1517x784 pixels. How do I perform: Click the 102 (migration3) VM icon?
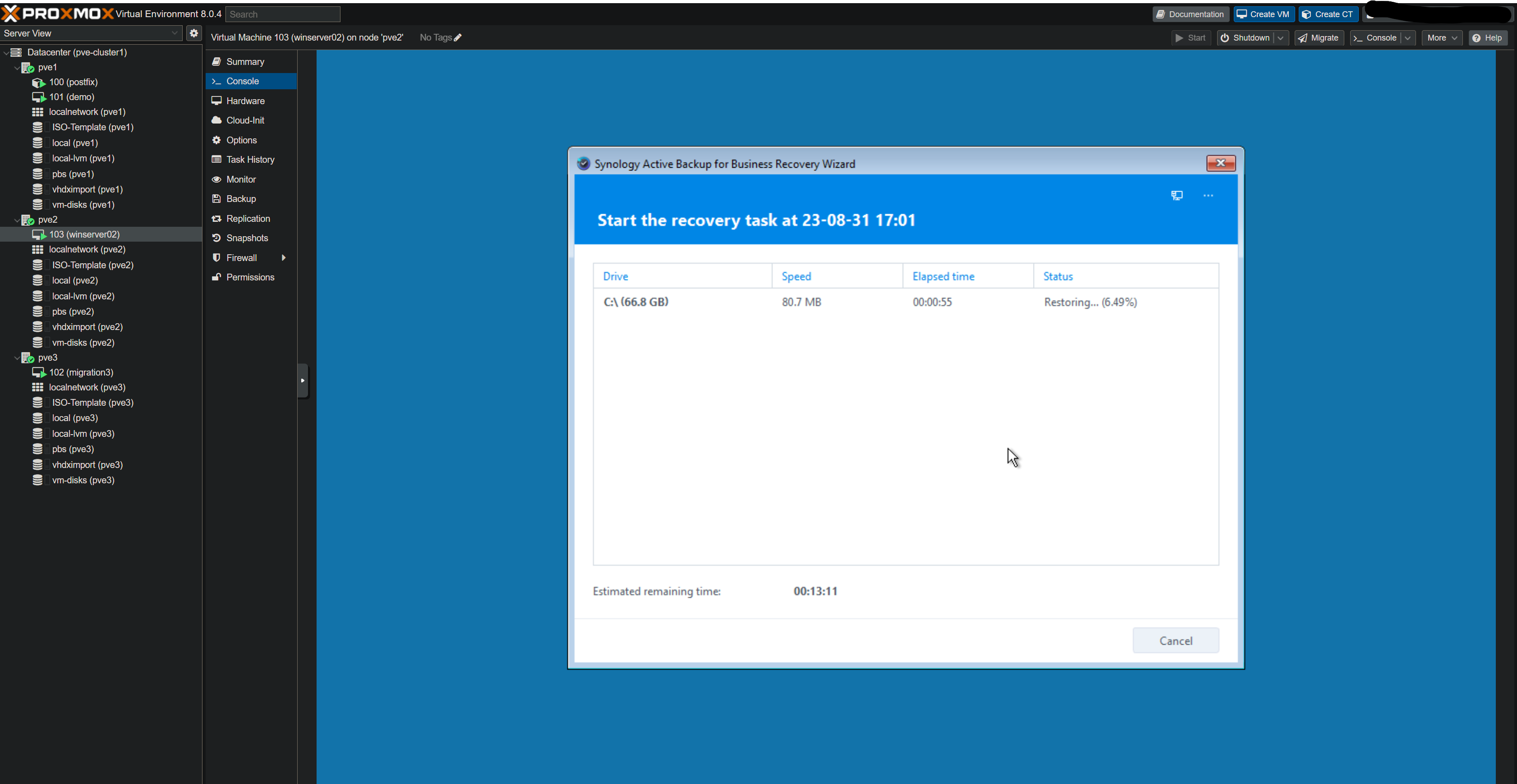(38, 372)
